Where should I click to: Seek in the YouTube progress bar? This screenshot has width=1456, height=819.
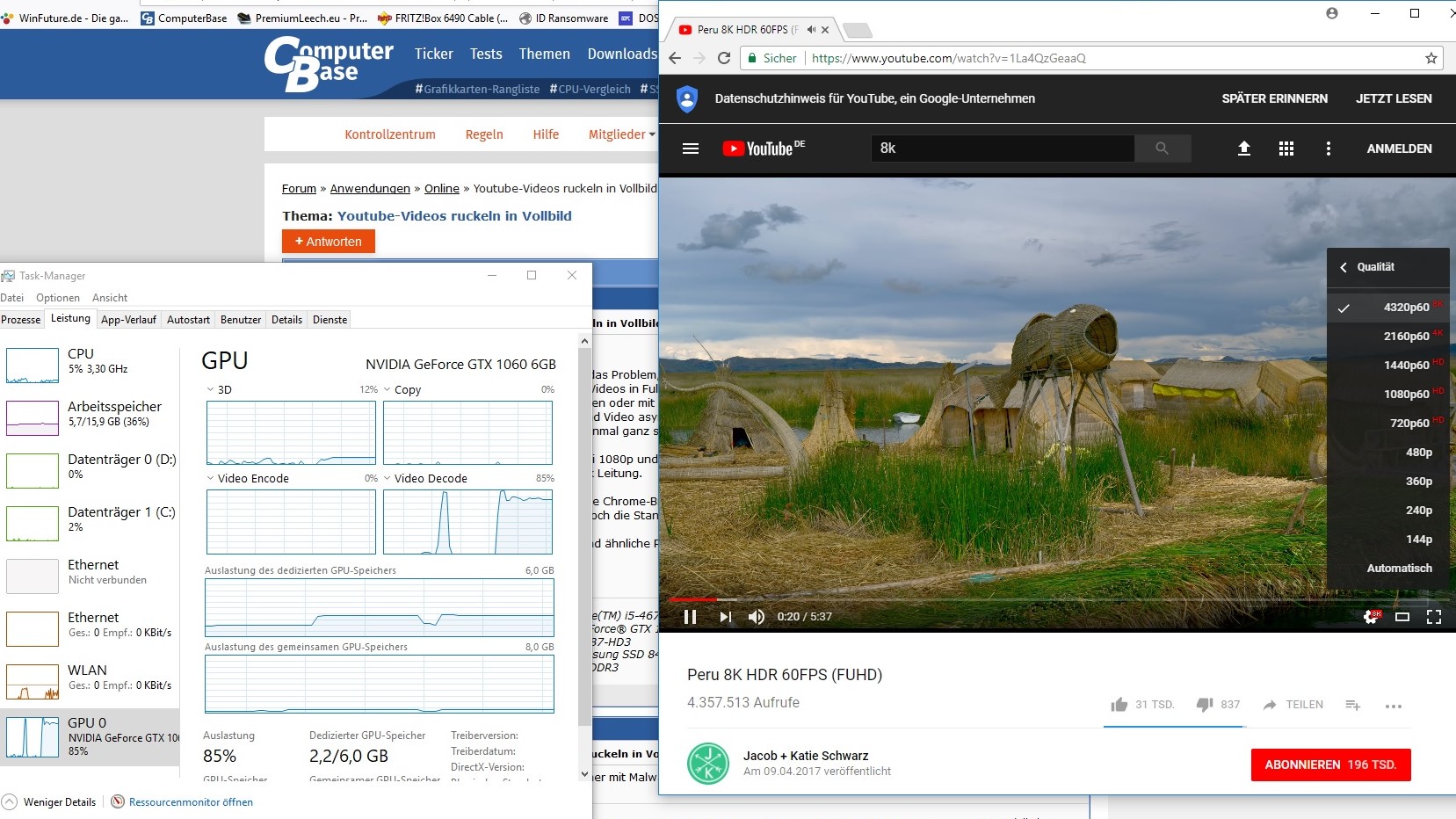click(1057, 599)
